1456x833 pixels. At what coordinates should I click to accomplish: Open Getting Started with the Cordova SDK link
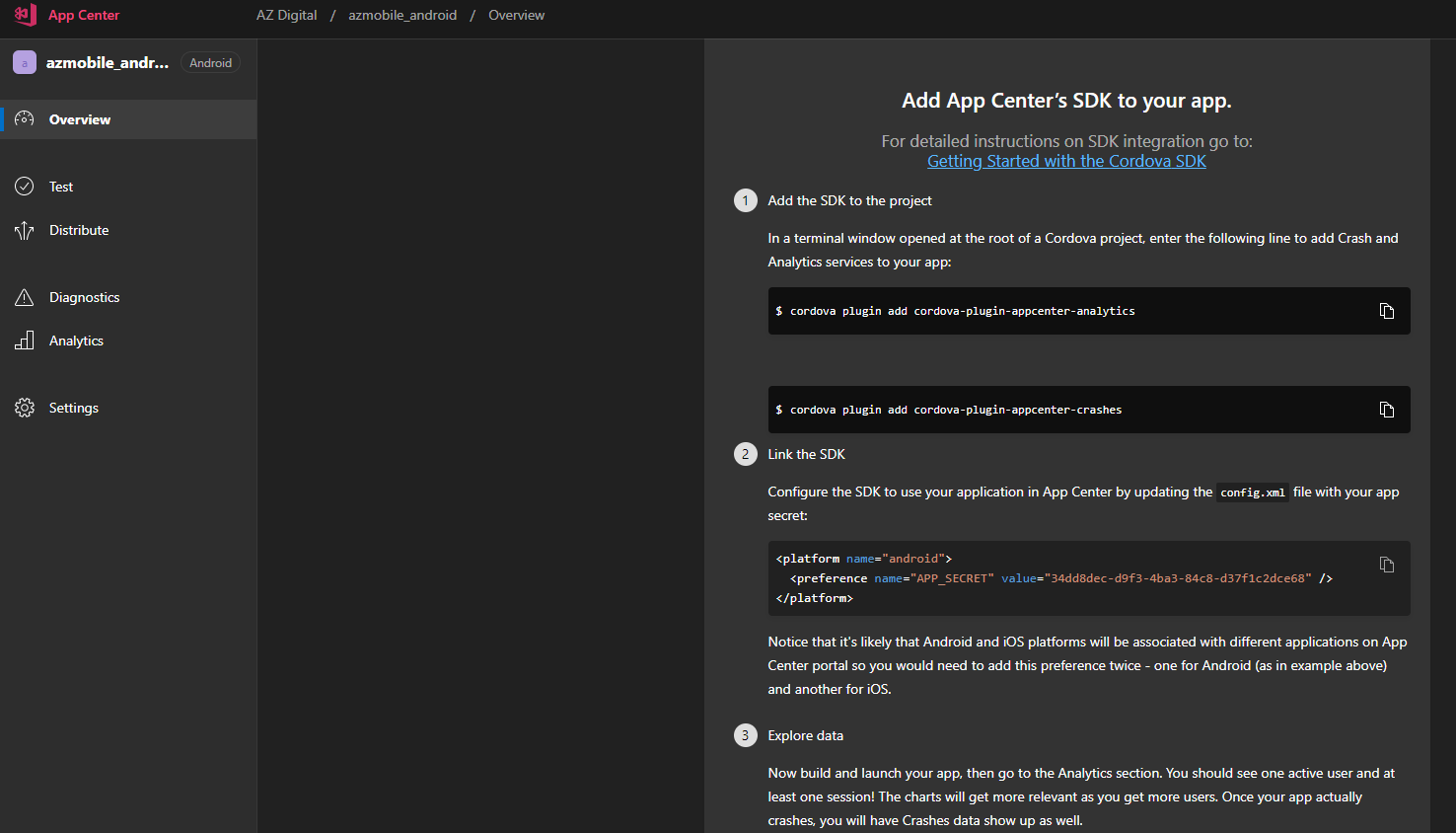pos(1066,161)
